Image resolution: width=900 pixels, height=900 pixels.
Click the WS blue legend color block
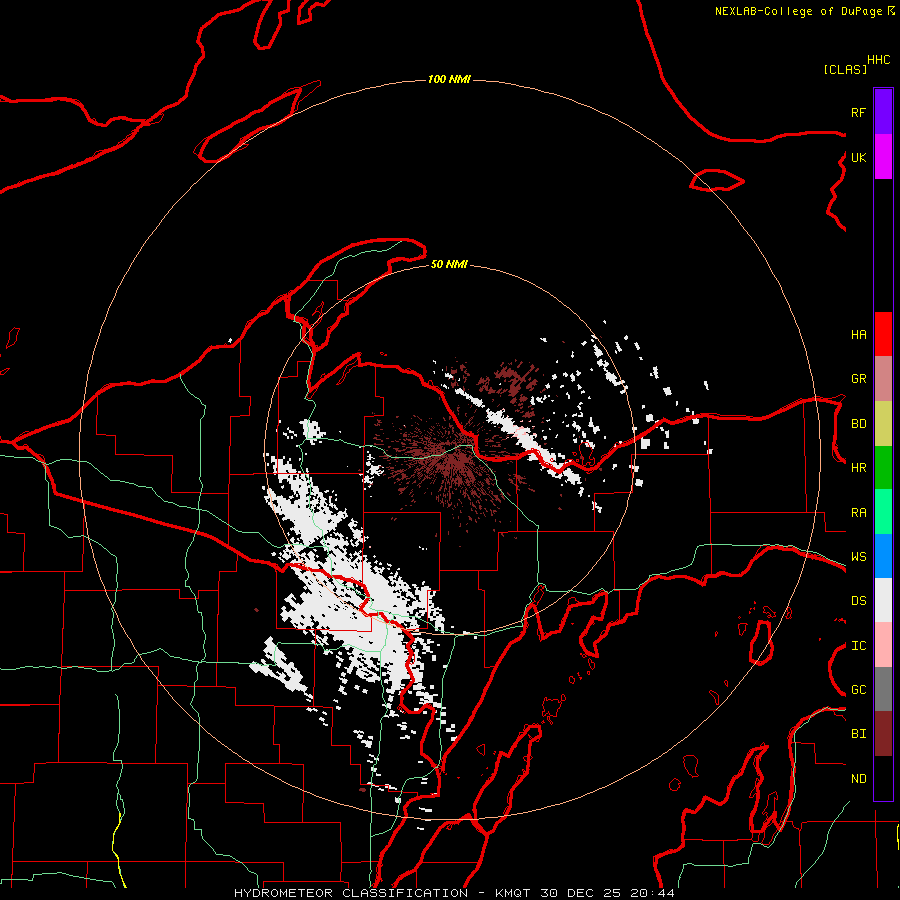(x=883, y=556)
